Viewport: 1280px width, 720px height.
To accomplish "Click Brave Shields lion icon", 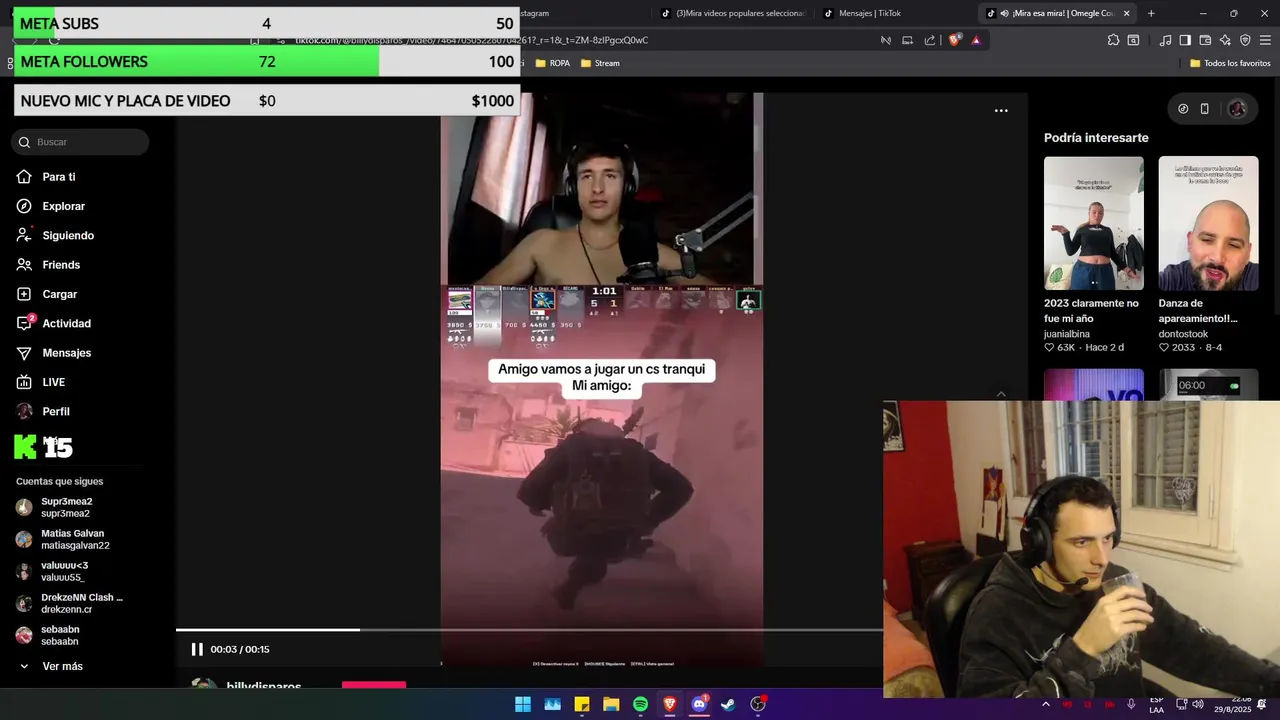I will [x=954, y=40].
